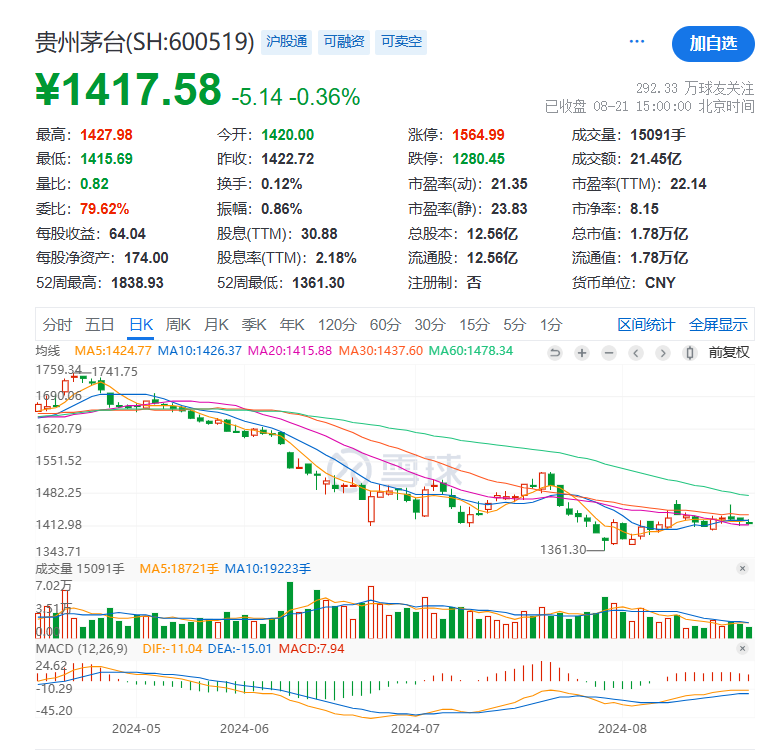Click the 最低 value 1415.69
The height and width of the screenshot is (750, 759).
[x=106, y=159]
